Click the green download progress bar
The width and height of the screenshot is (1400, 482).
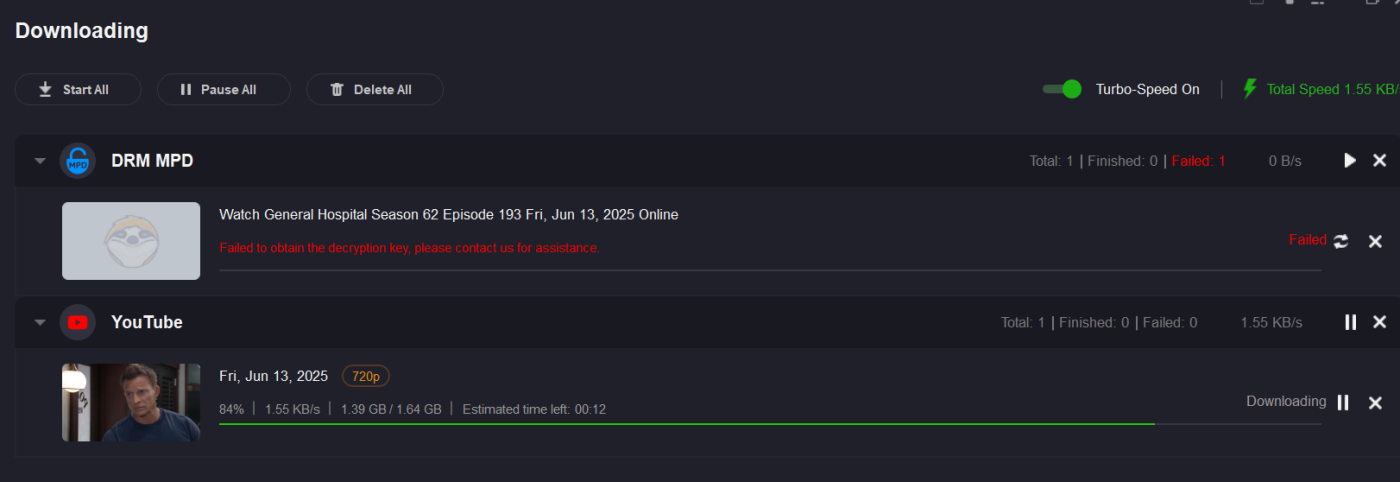(x=686, y=424)
